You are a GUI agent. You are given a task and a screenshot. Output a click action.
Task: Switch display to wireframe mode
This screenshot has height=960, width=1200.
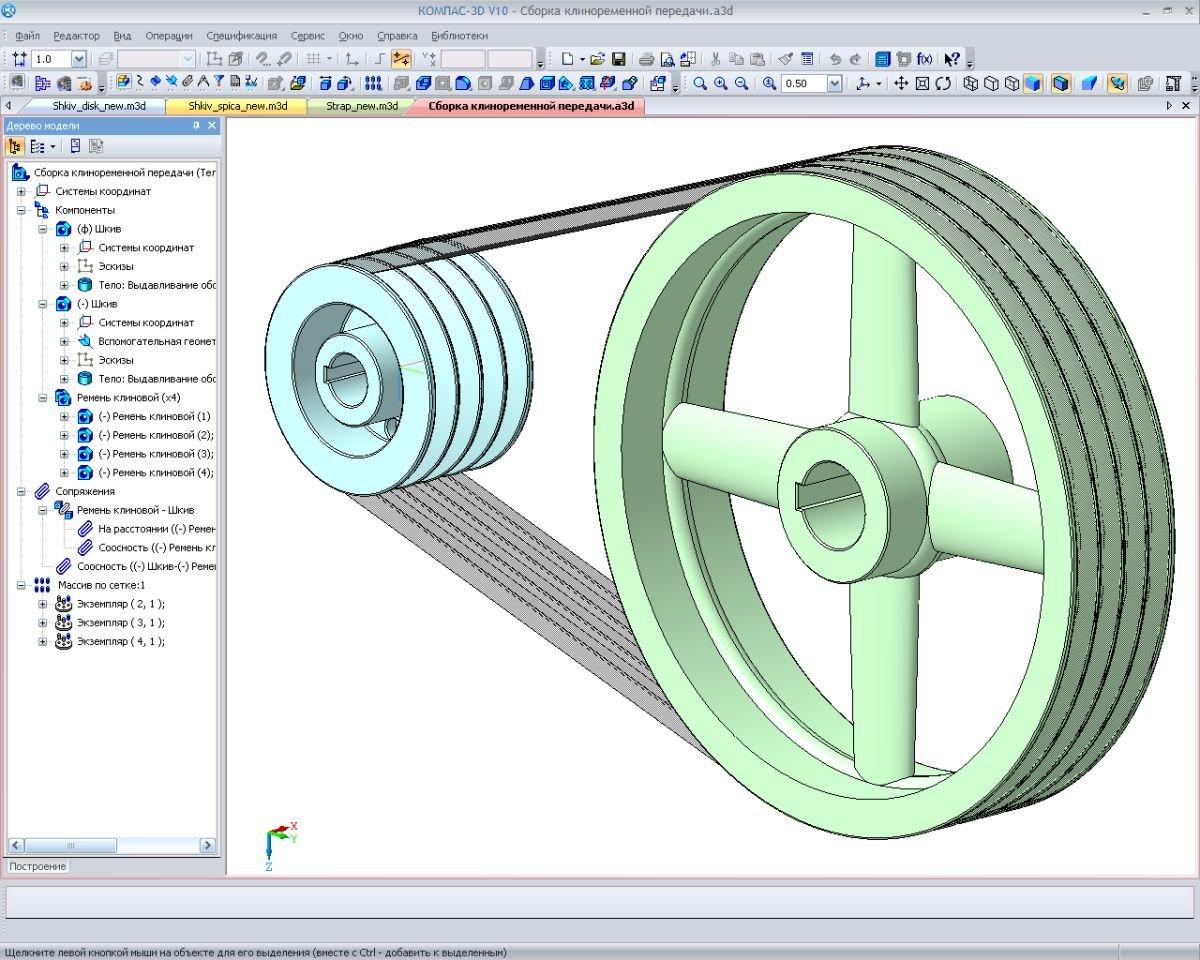[x=970, y=84]
